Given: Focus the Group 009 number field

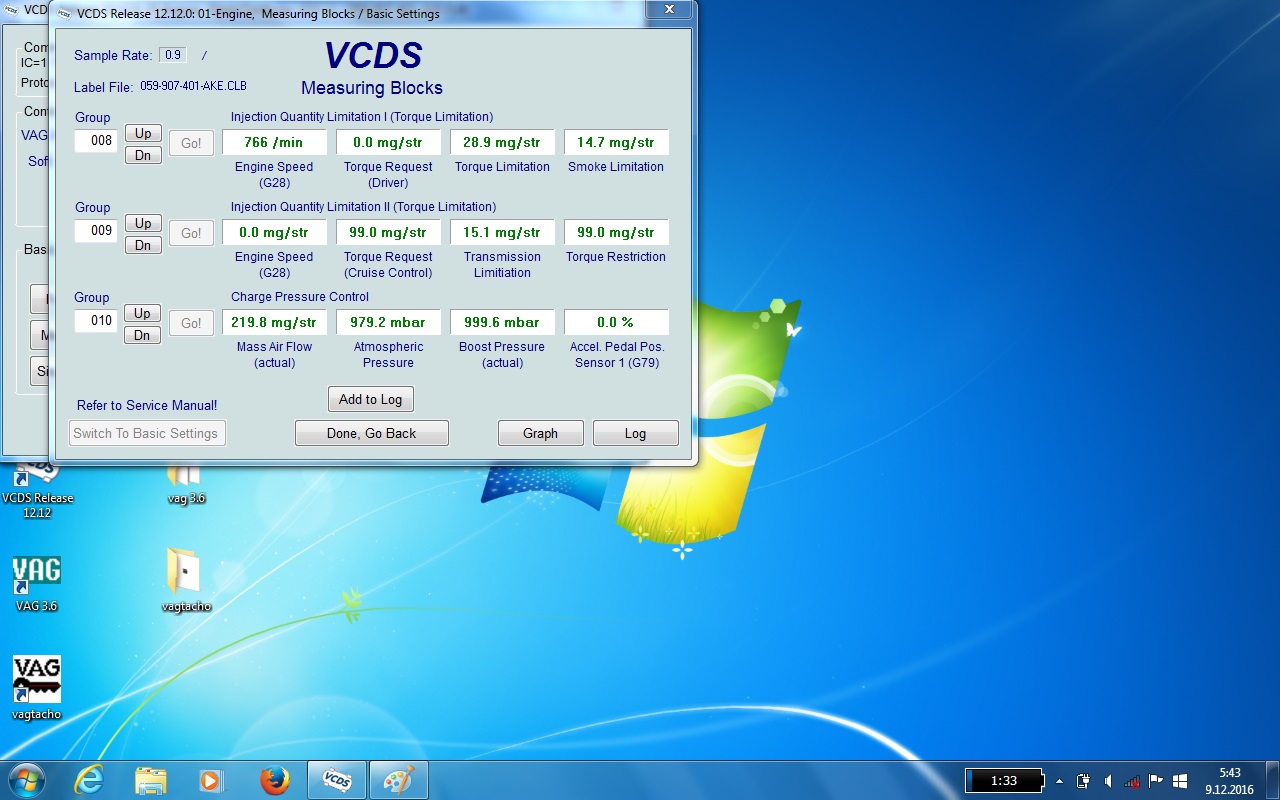Looking at the screenshot, I should (x=96, y=231).
